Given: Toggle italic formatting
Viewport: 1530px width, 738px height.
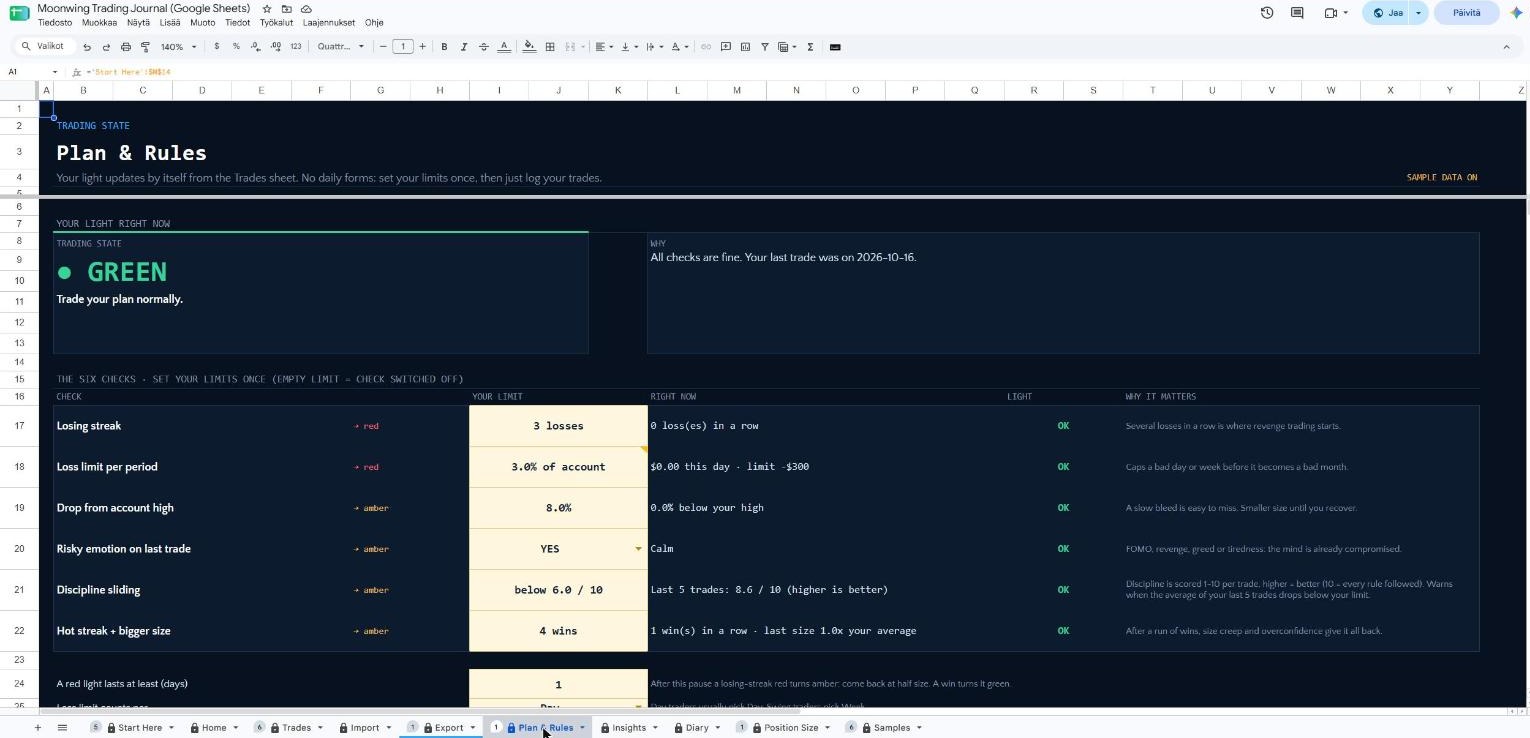Looking at the screenshot, I should point(464,47).
